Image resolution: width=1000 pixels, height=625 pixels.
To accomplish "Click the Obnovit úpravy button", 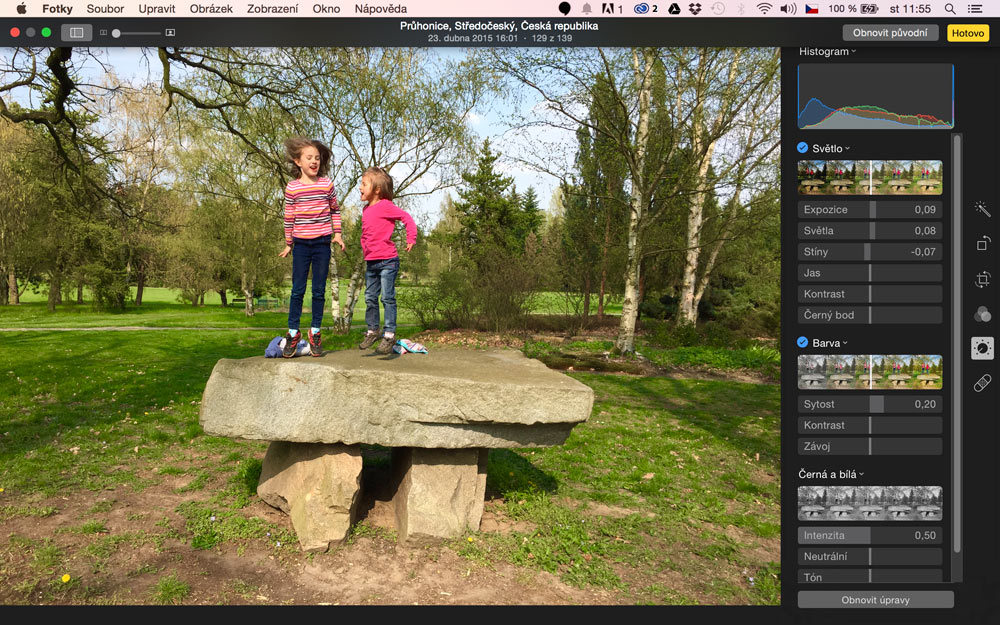I will (x=875, y=600).
